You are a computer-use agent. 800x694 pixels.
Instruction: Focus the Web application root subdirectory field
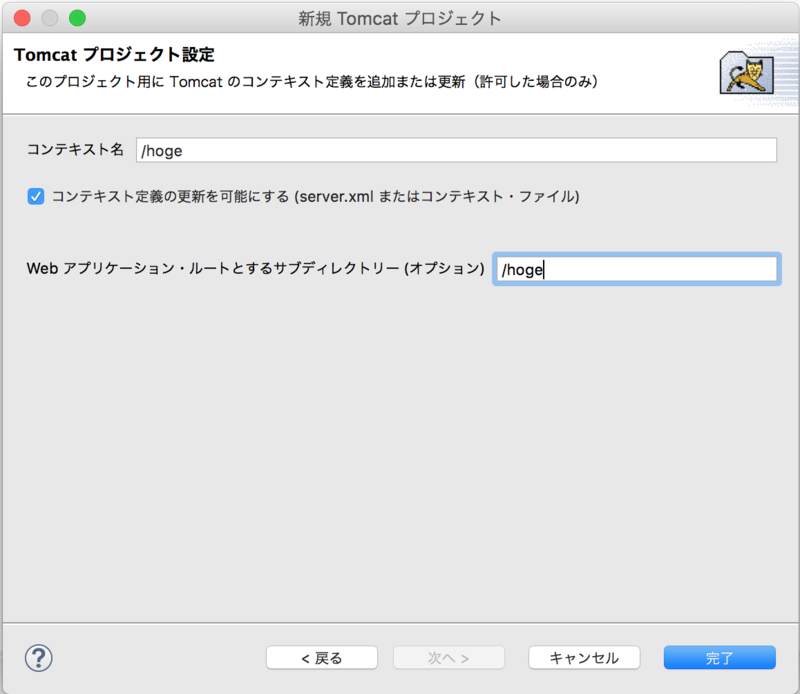click(636, 269)
